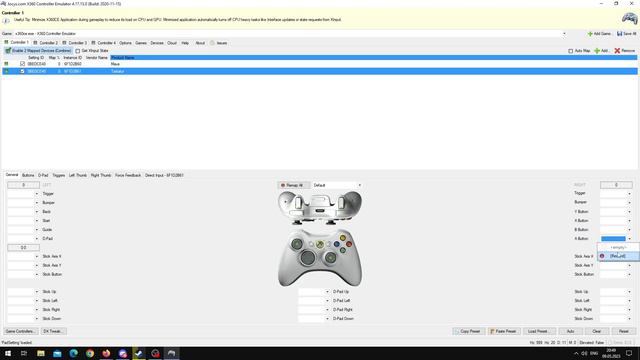
Task: Click the Mouse device row
Action: tap(320, 64)
